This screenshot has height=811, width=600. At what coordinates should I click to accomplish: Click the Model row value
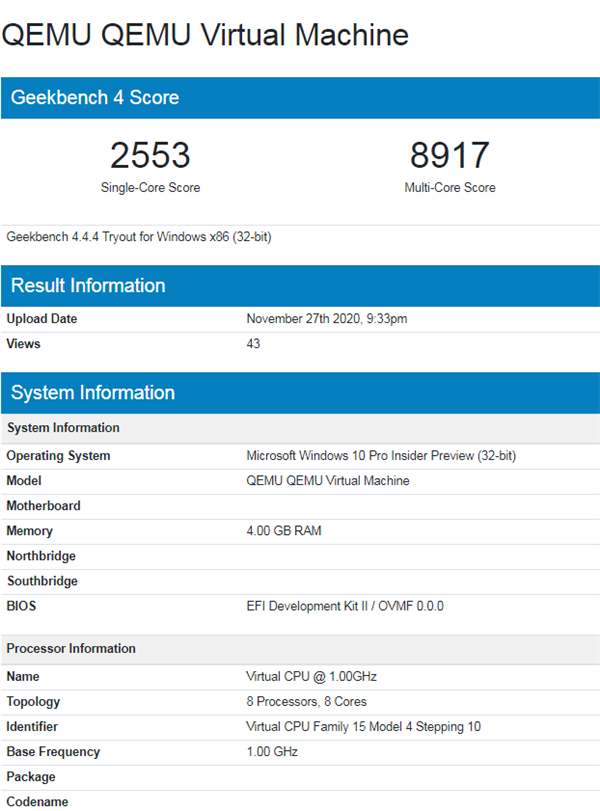[x=327, y=481]
